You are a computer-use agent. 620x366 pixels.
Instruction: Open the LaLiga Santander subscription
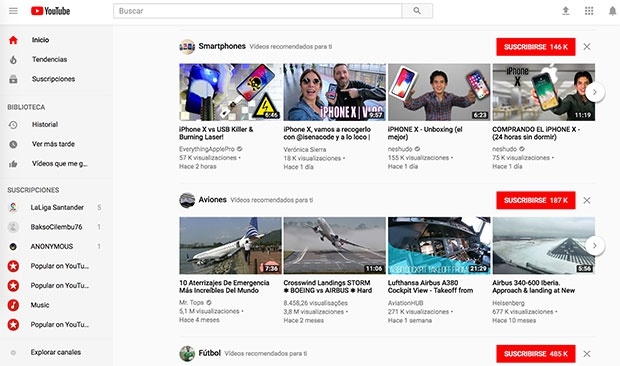pyautogui.click(x=56, y=208)
